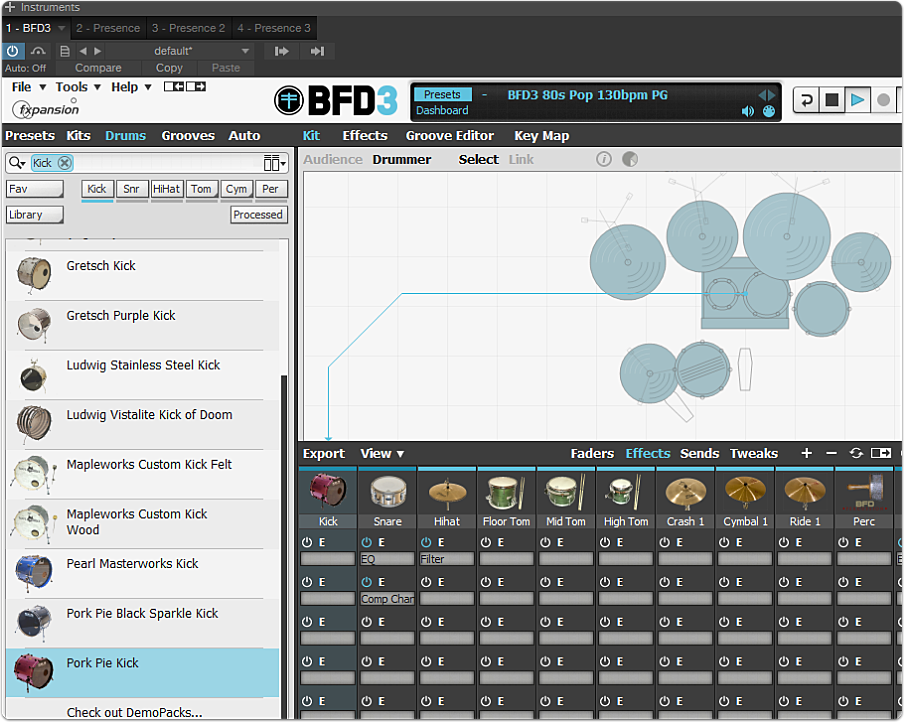Select the Kick channel drum image
This screenshot has height=722, width=904.
328,492
